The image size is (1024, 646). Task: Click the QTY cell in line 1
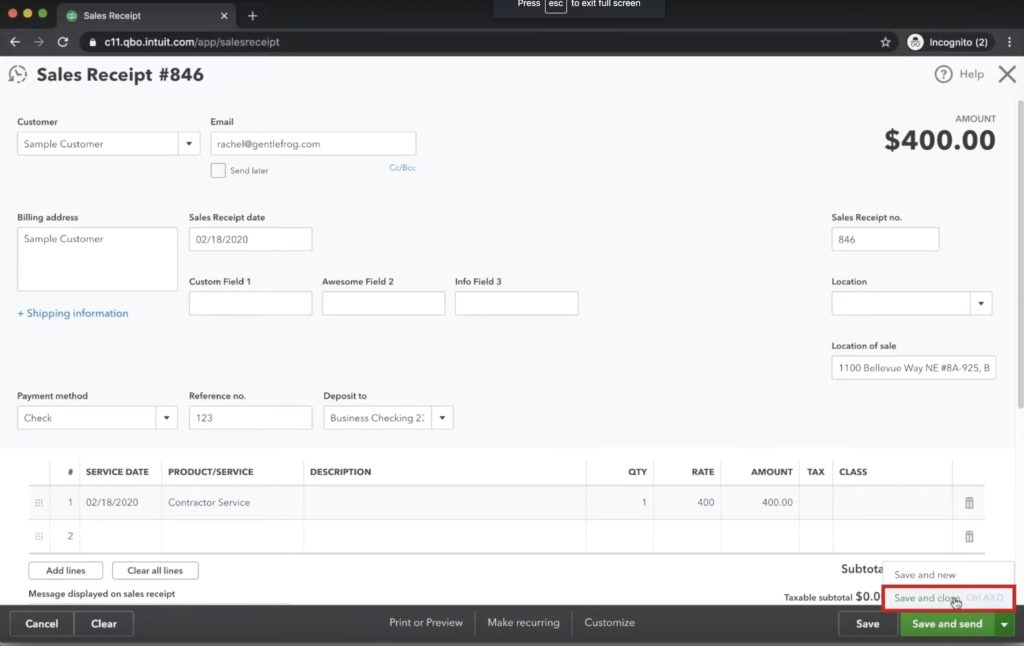coord(620,502)
